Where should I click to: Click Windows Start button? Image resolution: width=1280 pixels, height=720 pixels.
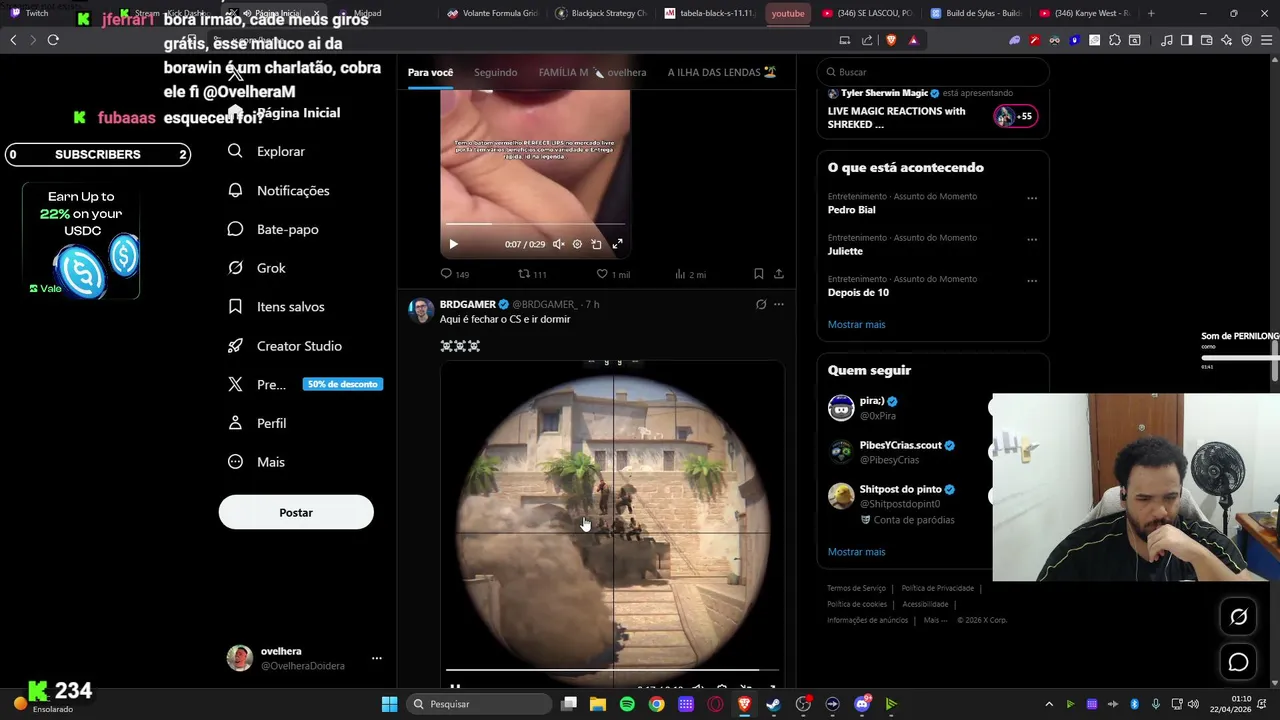coord(389,704)
